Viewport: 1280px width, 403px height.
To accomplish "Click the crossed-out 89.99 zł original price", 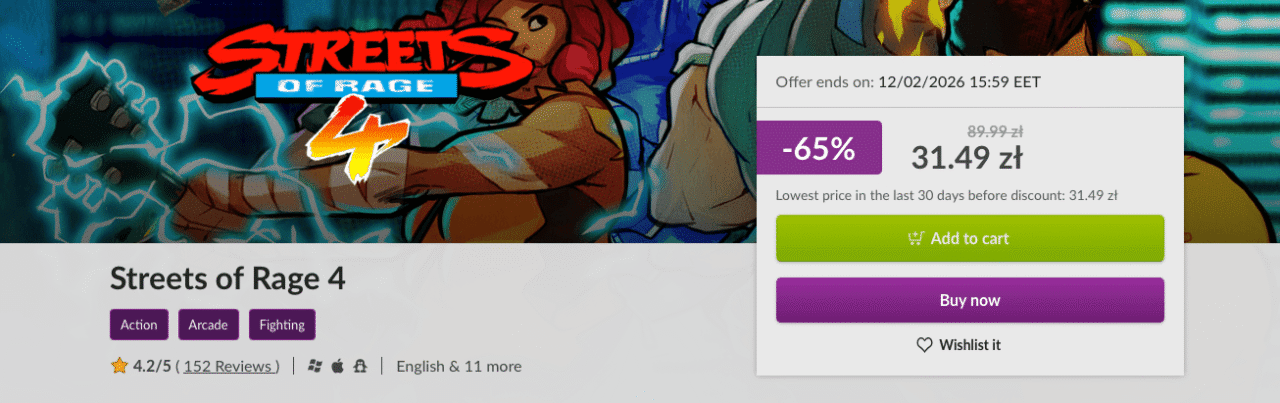I will click(993, 130).
